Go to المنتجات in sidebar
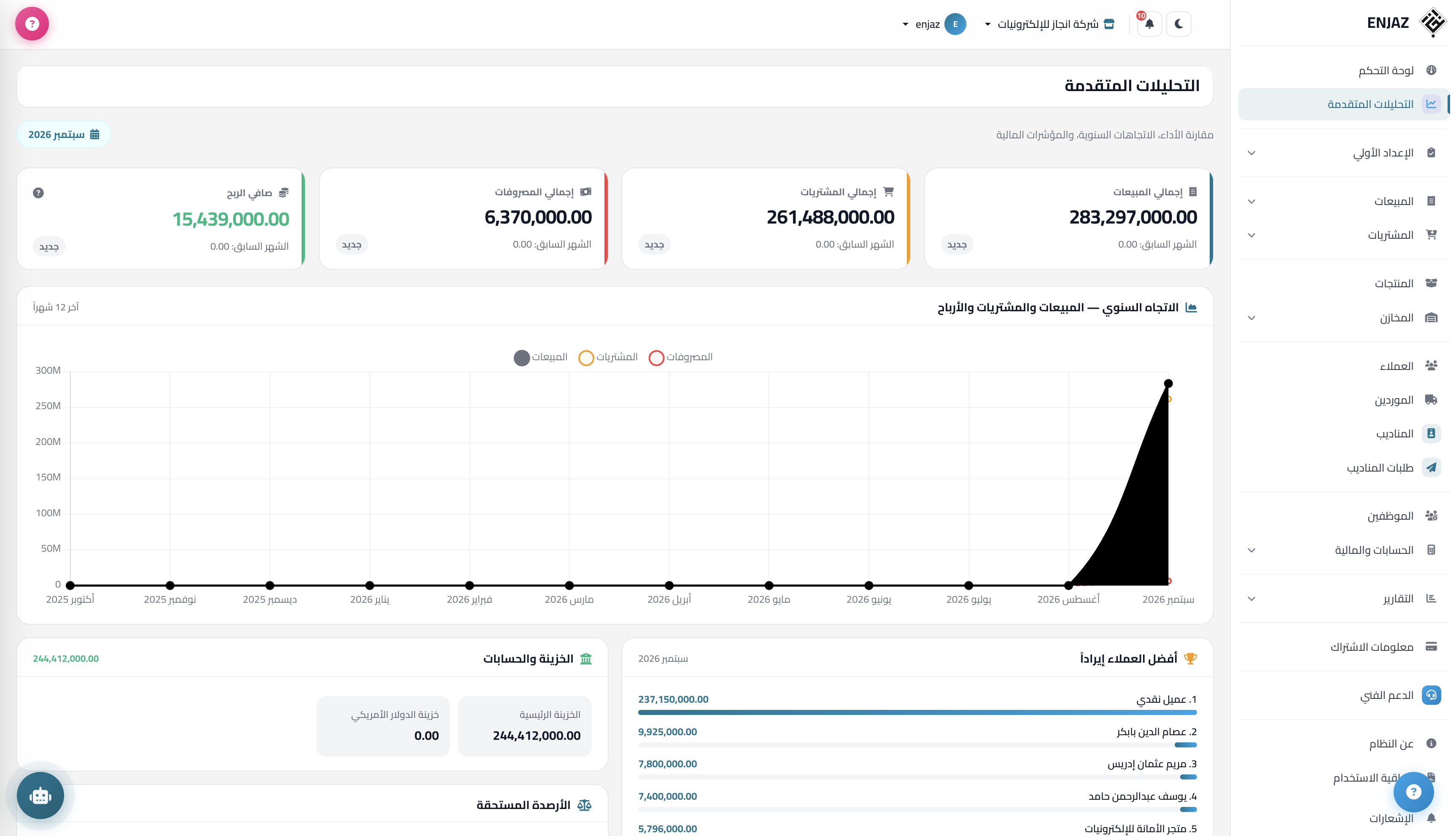Image resolution: width=1456 pixels, height=836 pixels. coord(1343,283)
